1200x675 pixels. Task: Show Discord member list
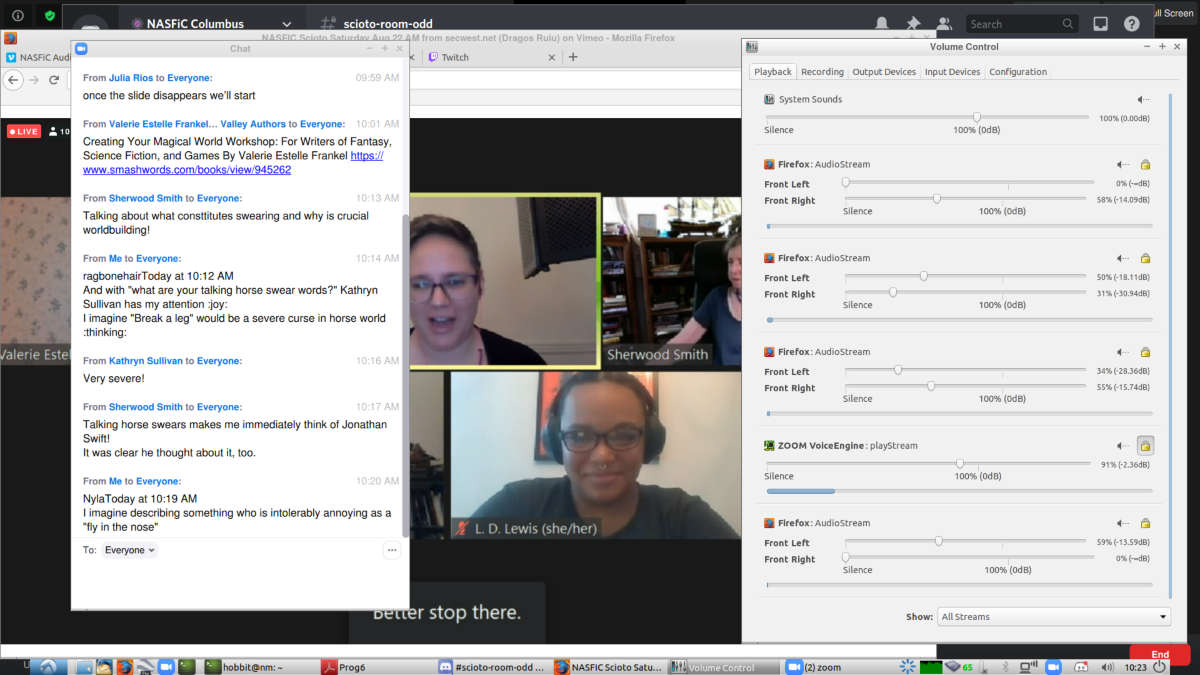click(x=943, y=24)
